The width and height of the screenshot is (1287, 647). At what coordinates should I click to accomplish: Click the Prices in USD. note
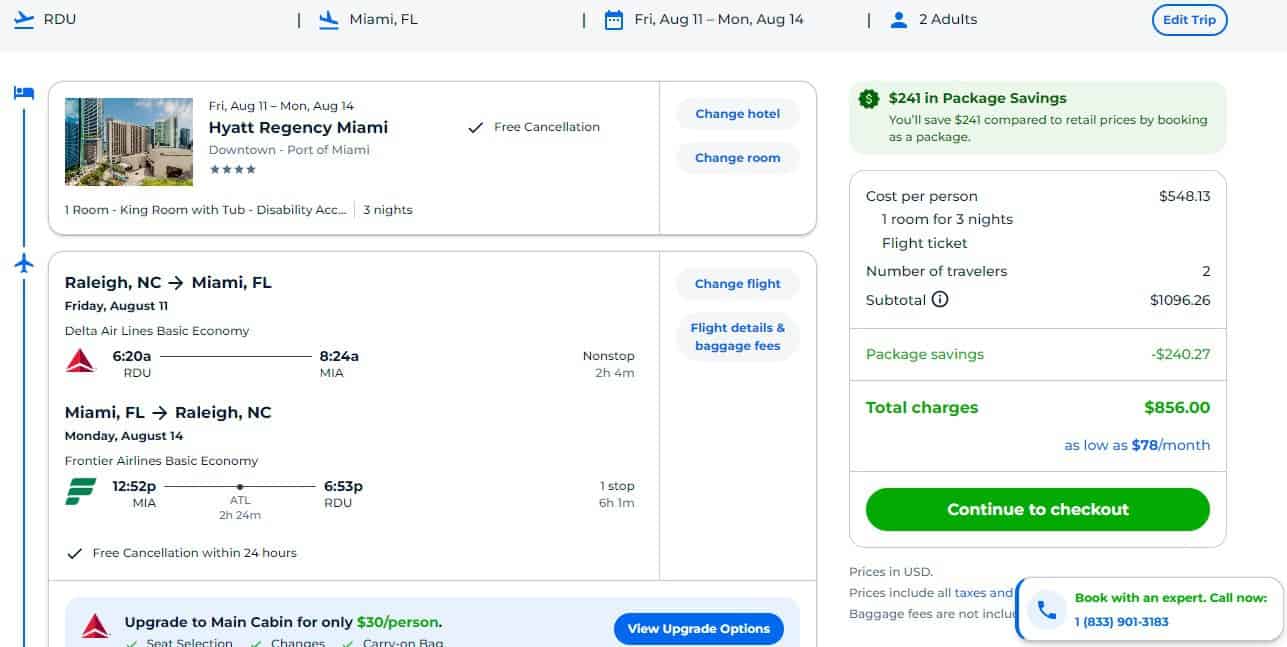[x=891, y=572]
